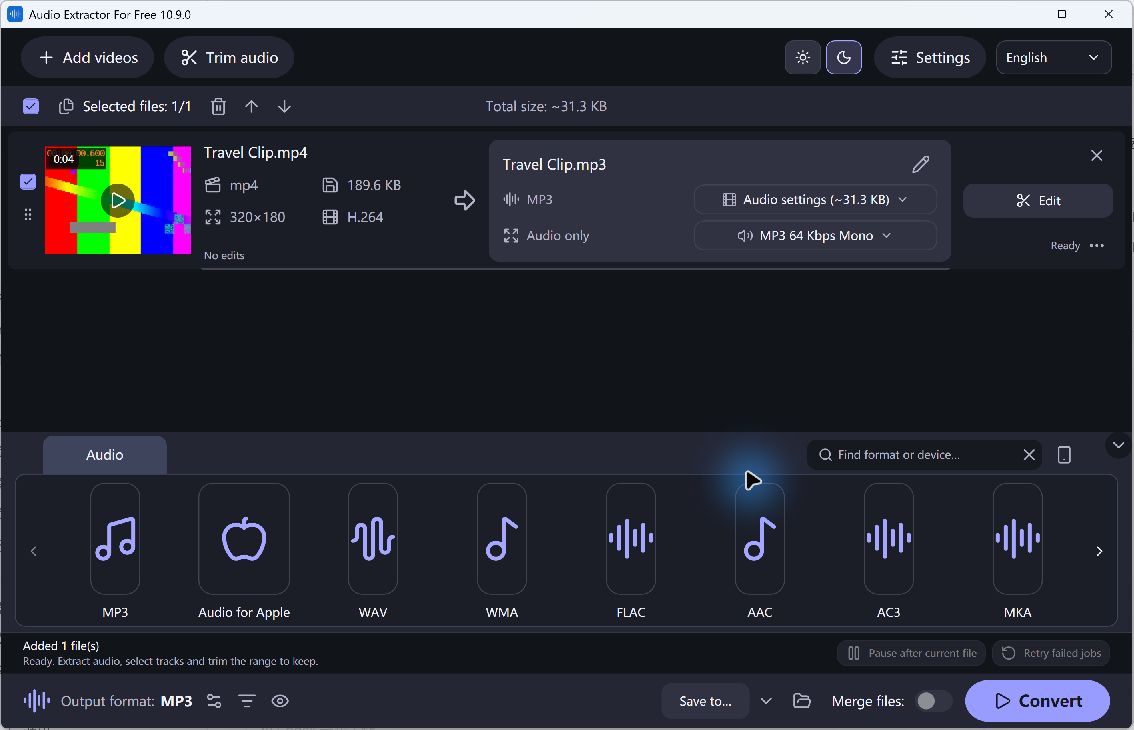
Task: Switch to light theme sun icon
Action: point(803,58)
